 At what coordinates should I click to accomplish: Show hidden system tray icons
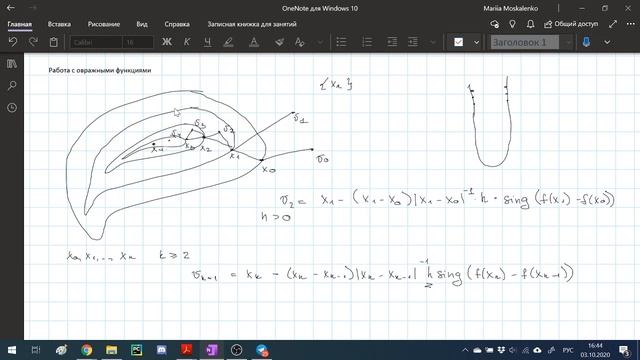coord(465,350)
